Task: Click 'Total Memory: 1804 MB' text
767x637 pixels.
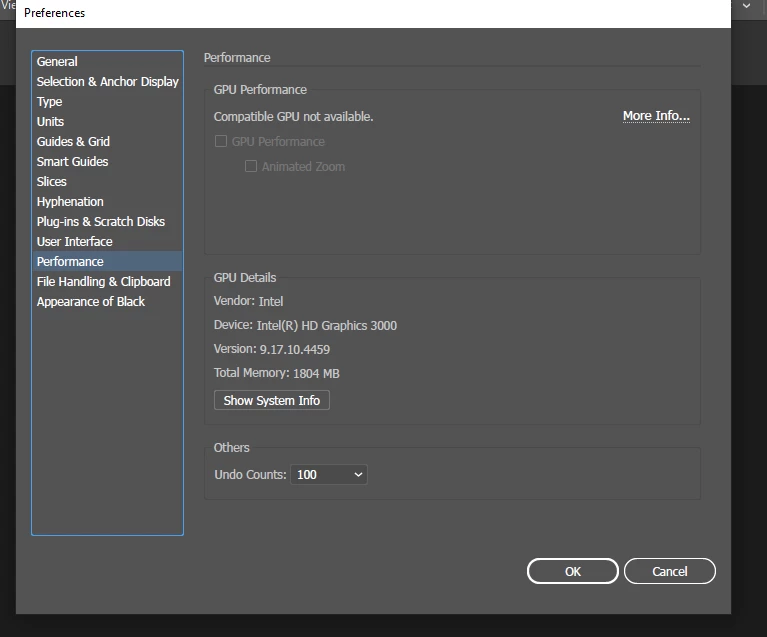Action: [276, 373]
